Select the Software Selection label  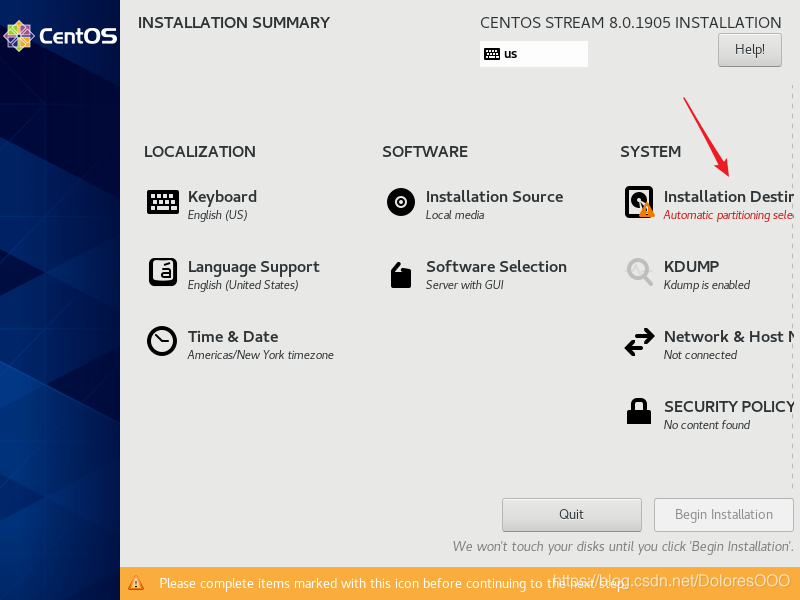point(496,267)
